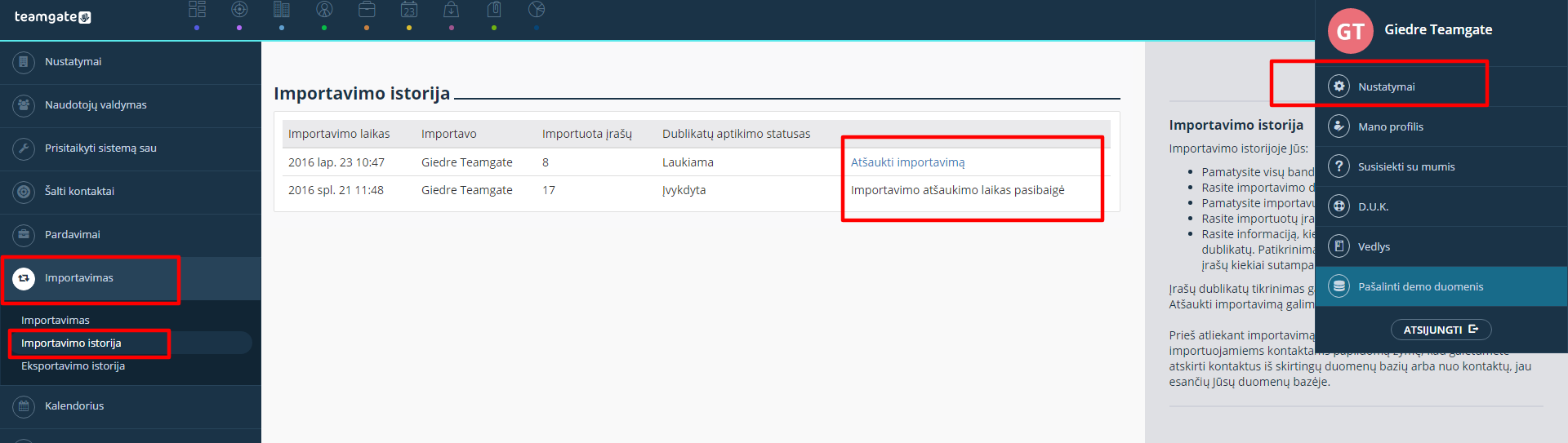
Task: Click the Importavimas arrows icon in sidebar
Action: point(24,278)
